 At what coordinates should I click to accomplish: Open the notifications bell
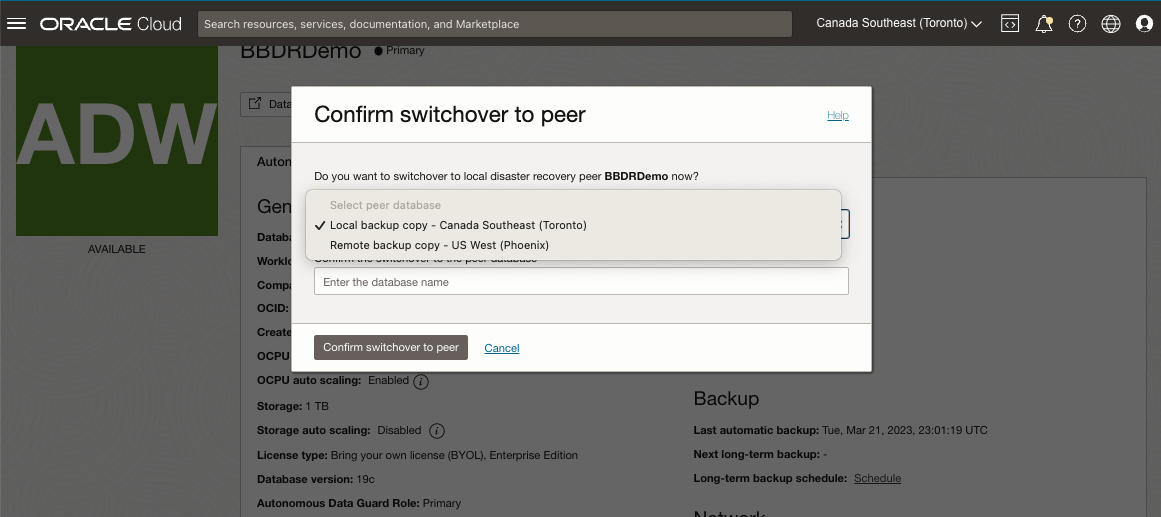[x=1044, y=23]
